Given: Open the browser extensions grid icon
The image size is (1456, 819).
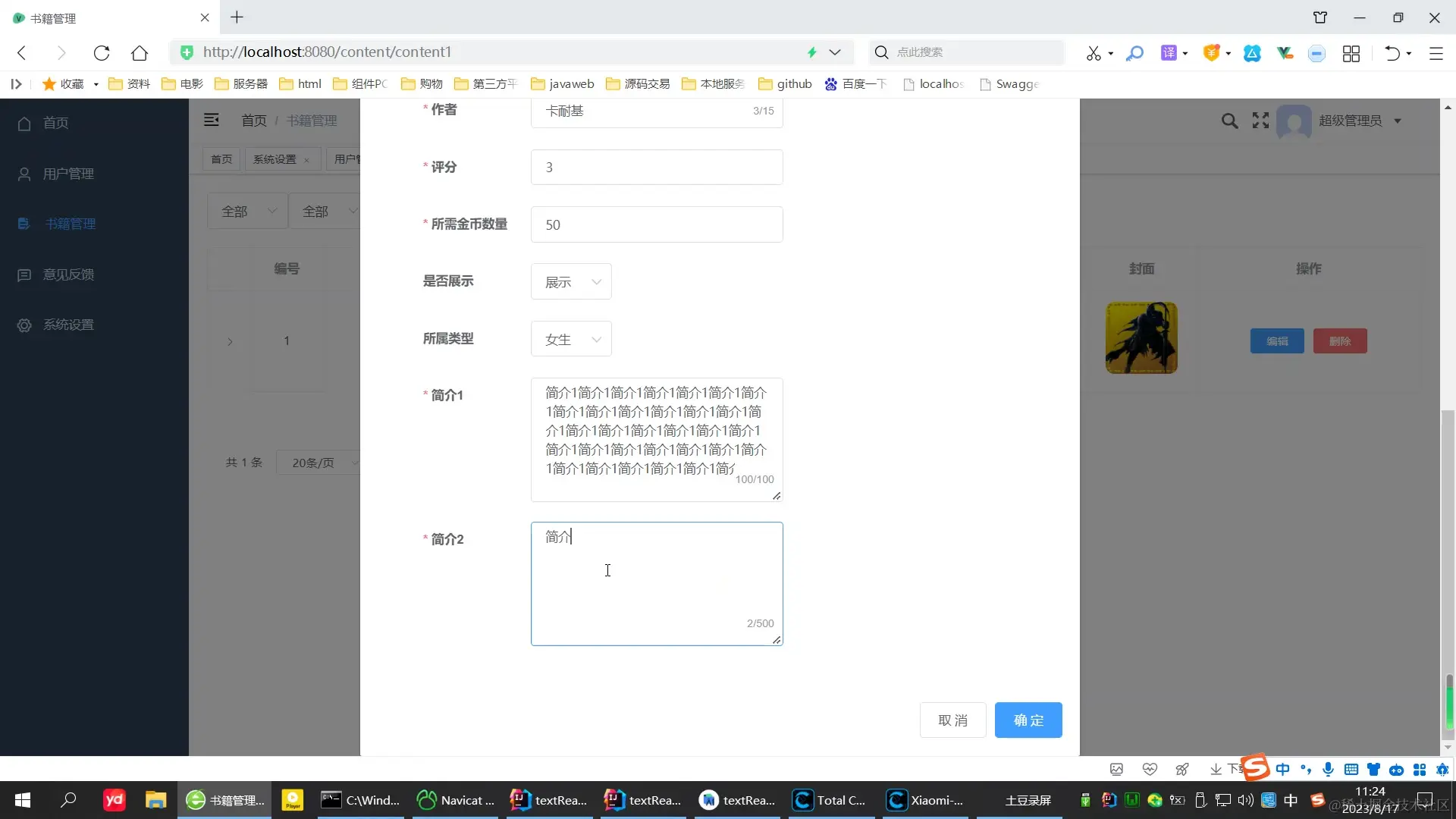Looking at the screenshot, I should pos(1351,53).
